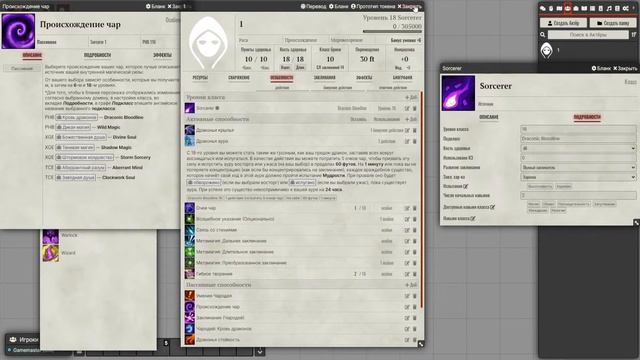This screenshot has width=640, height=360.
Task: Open Закл. хар-ка dropdown
Action: pyautogui.click(x=578, y=177)
